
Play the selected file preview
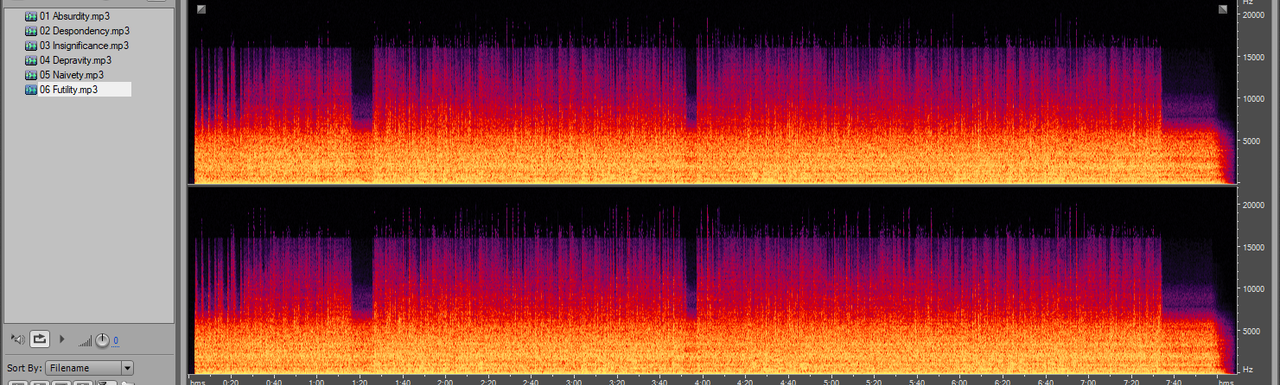pos(63,340)
